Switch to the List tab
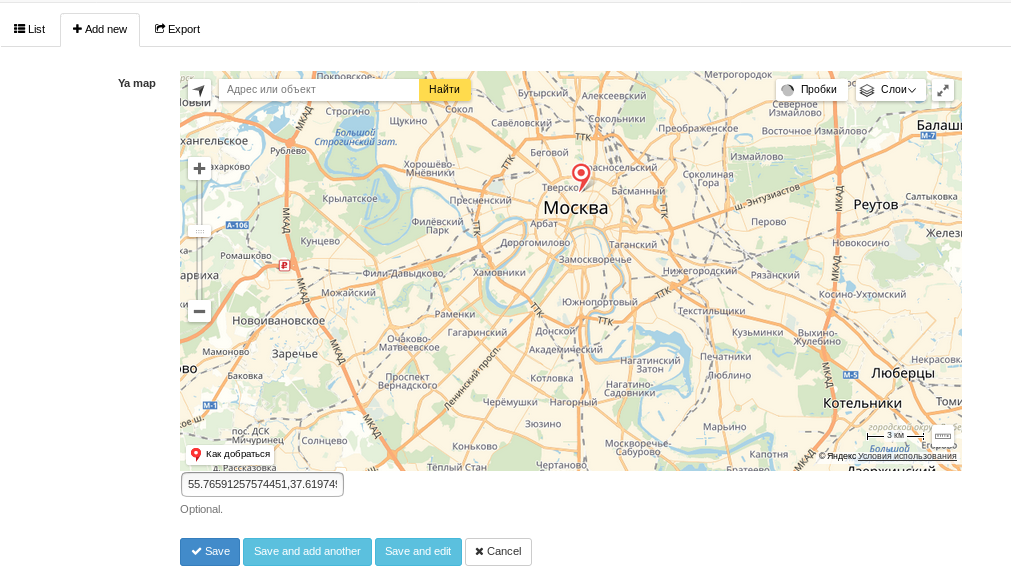This screenshot has height=573, width=1011. click(30, 29)
